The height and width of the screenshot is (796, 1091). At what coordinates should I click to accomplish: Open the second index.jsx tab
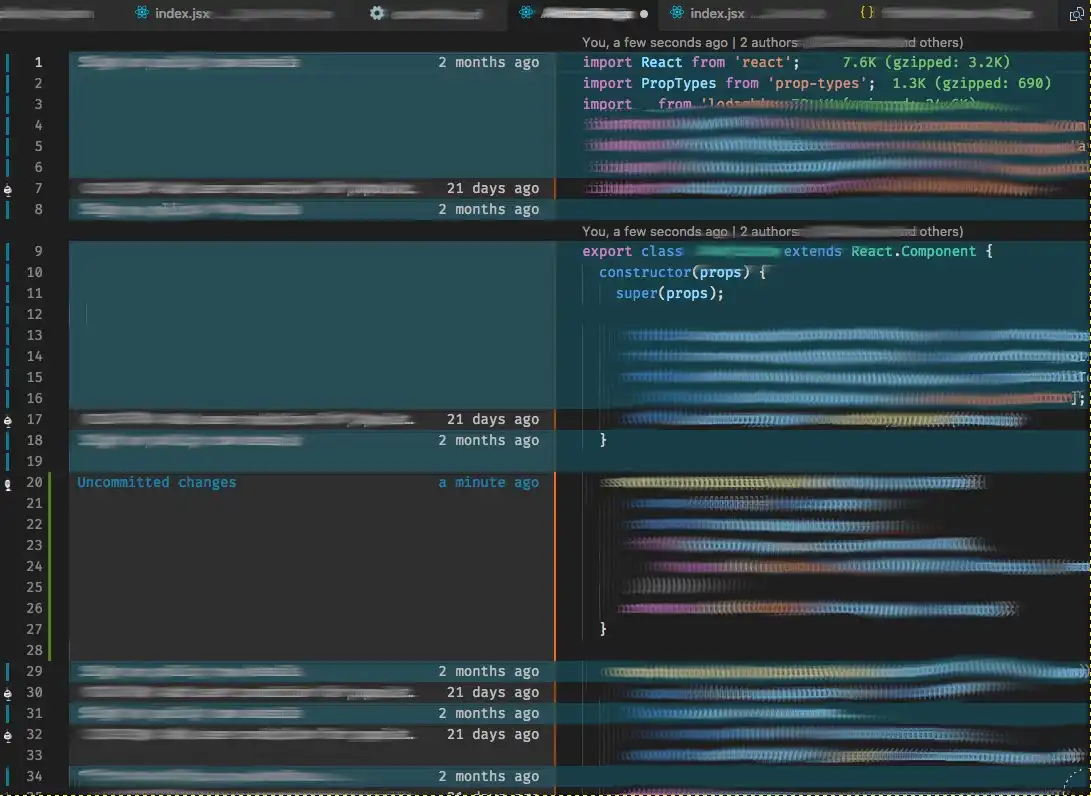(717, 13)
